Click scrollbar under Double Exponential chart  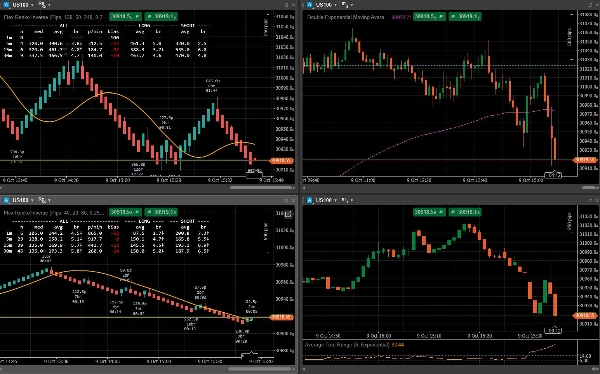[x=589, y=188]
